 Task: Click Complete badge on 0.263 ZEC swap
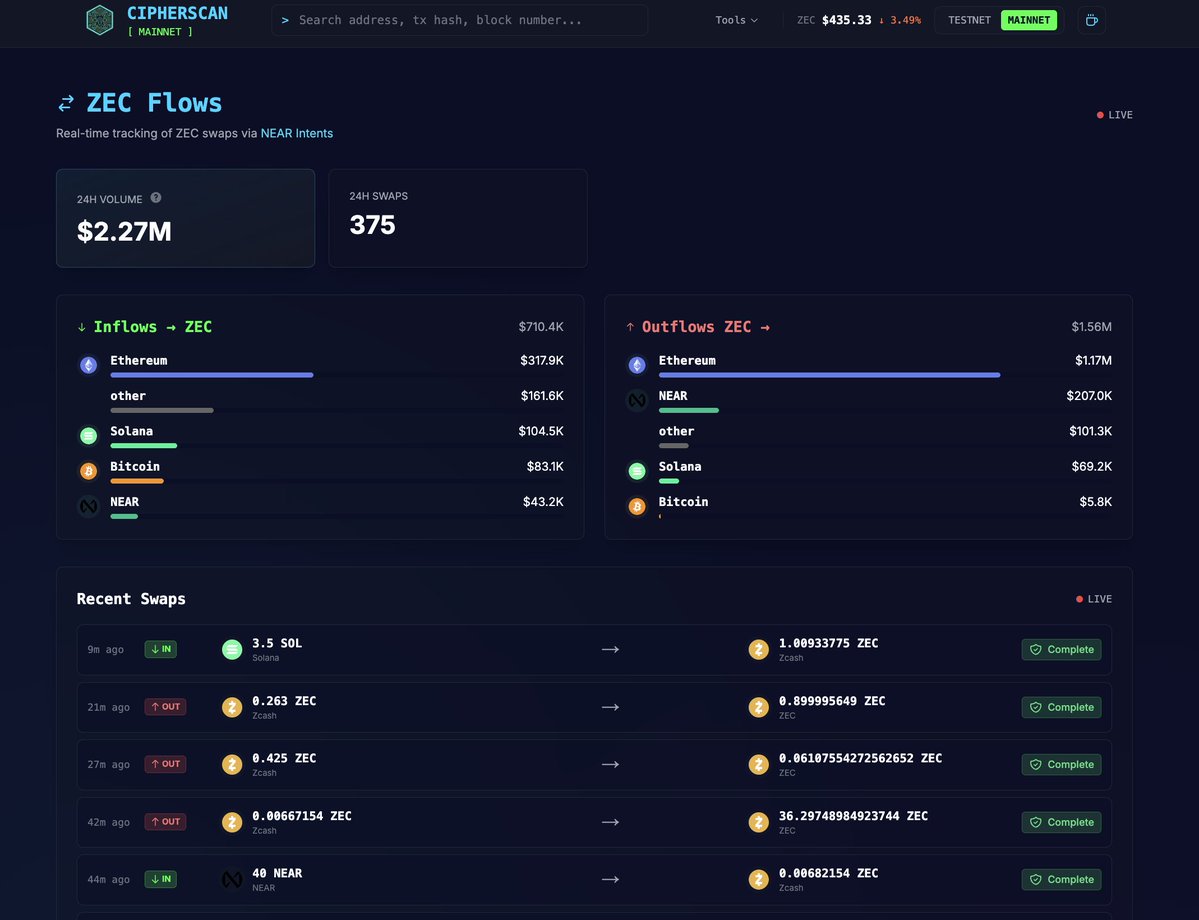pos(1061,707)
